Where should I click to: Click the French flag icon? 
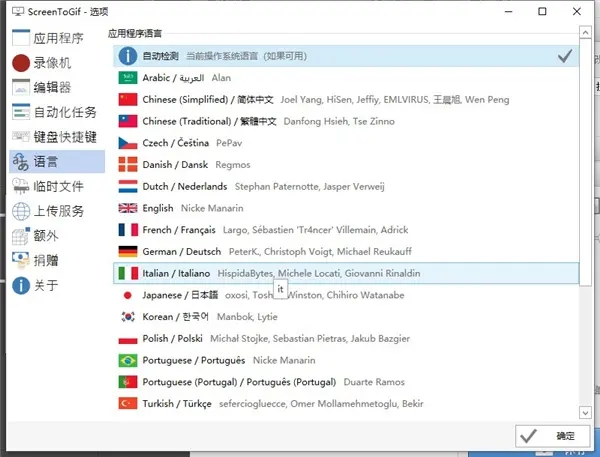[x=127, y=230]
